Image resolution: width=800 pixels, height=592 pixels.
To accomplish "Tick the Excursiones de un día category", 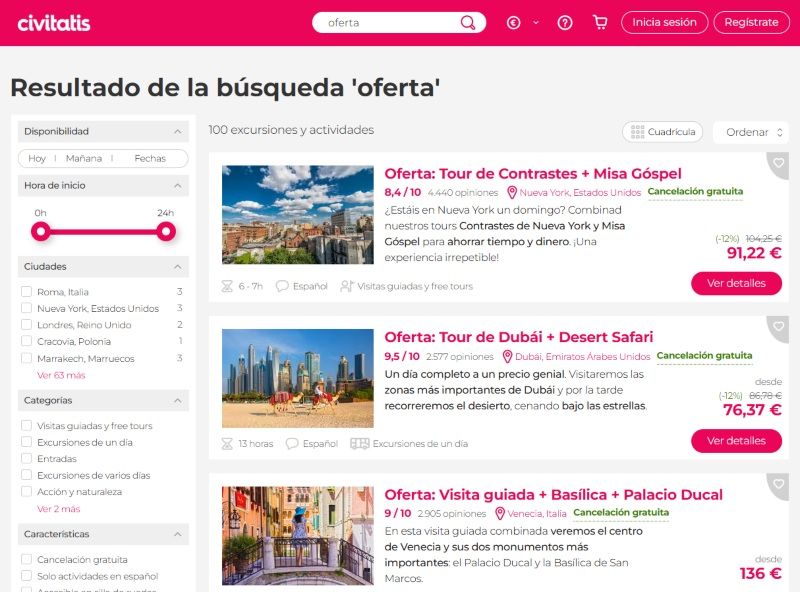I will click(x=27, y=442).
